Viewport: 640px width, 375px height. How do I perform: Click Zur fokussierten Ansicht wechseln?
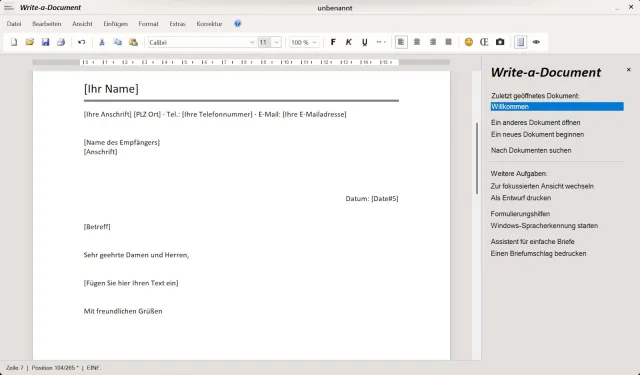pyautogui.click(x=542, y=186)
